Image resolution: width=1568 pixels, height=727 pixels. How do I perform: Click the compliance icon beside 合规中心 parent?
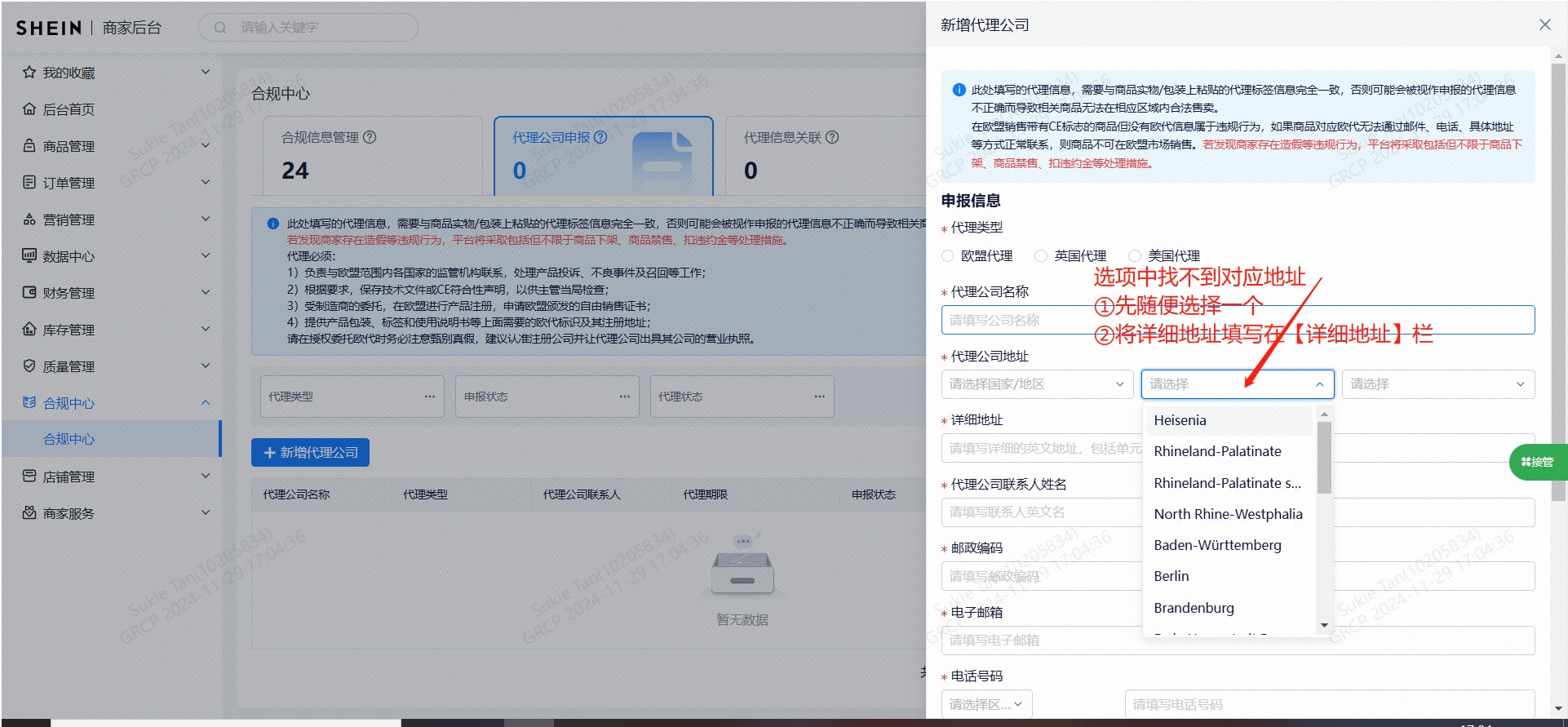click(x=29, y=402)
